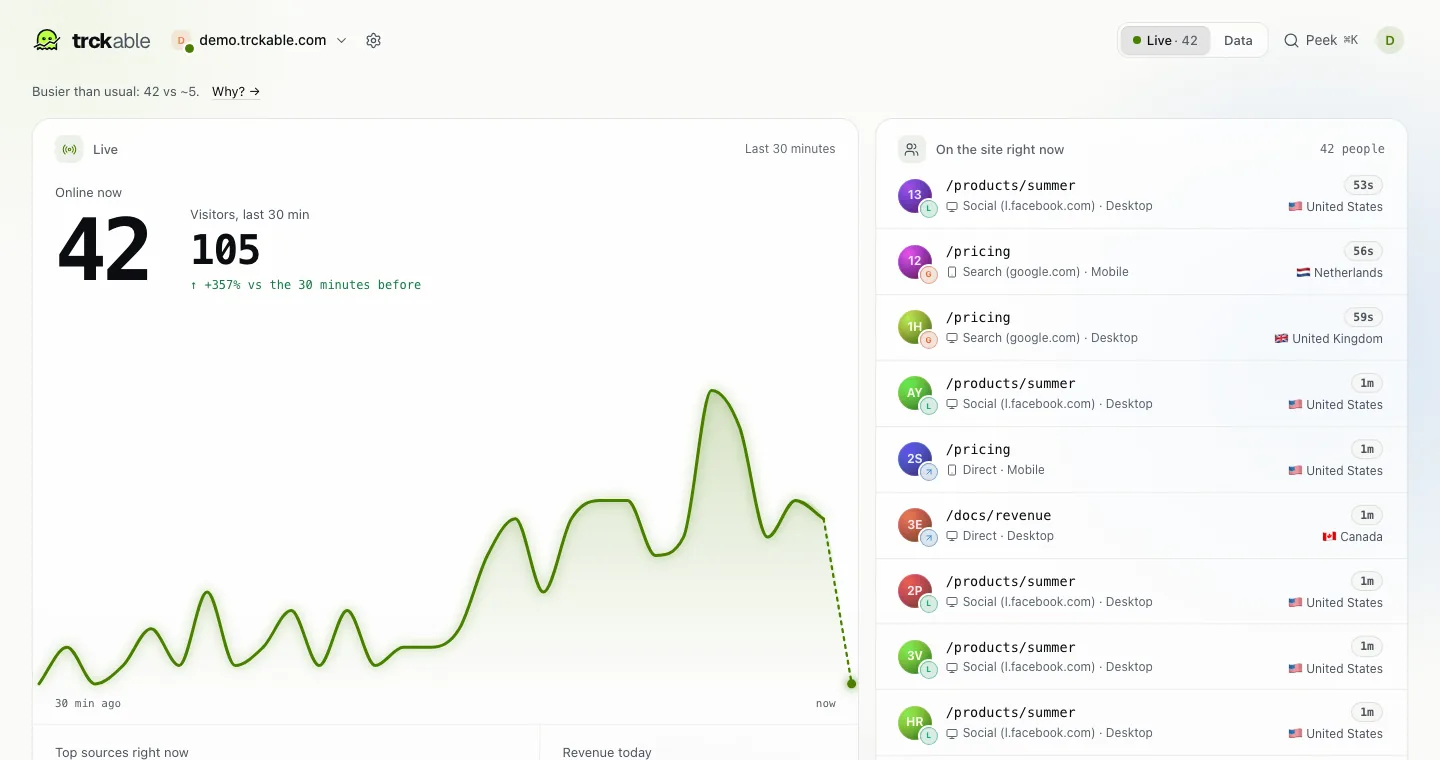Image resolution: width=1440 pixels, height=760 pixels.
Task: Click the /docs/revenue page path
Action: point(998,515)
